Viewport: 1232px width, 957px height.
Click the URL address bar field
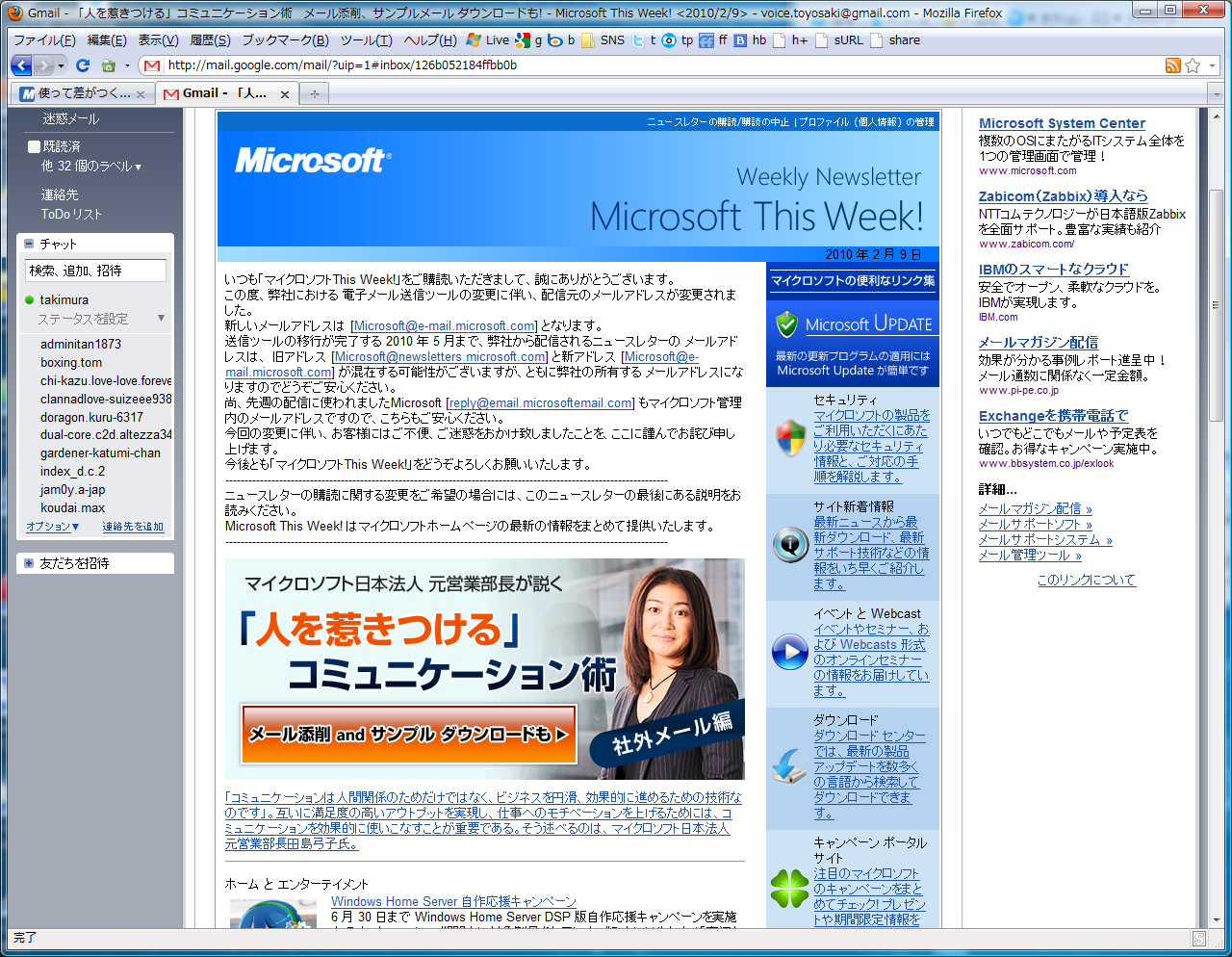(662, 65)
